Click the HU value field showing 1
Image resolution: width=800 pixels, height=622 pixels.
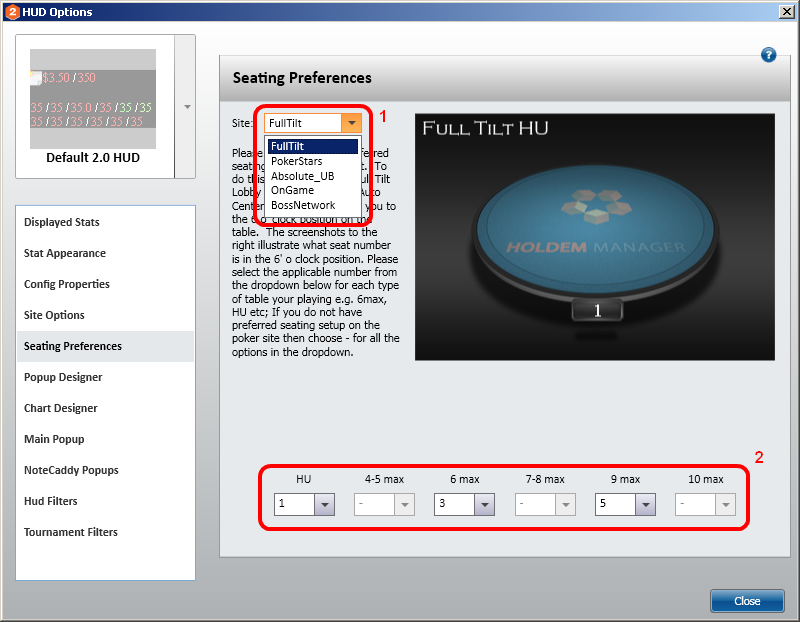tap(294, 505)
